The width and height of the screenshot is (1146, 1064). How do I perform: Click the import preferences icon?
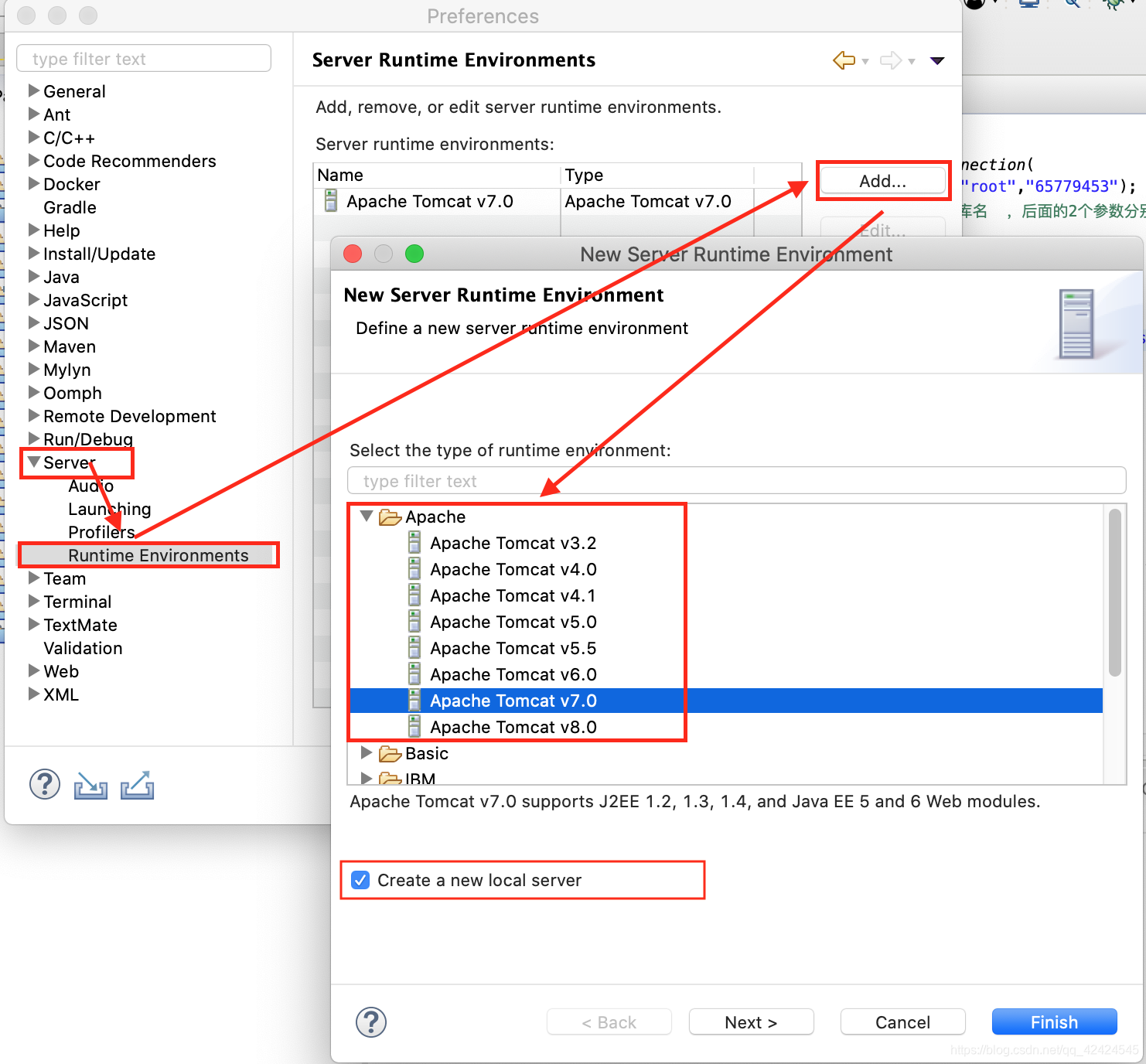[90, 786]
